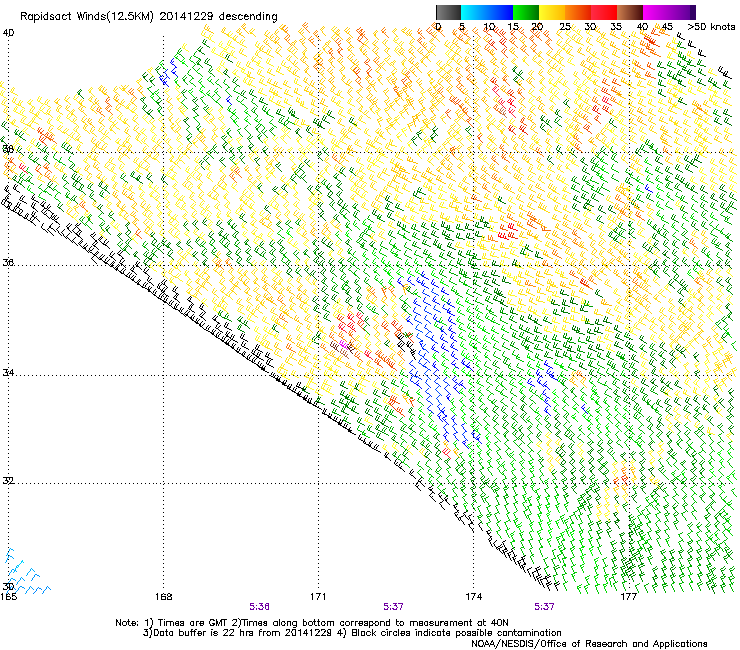Click the note 'Times are GMT'
740x650 pixels.
pos(193,623)
